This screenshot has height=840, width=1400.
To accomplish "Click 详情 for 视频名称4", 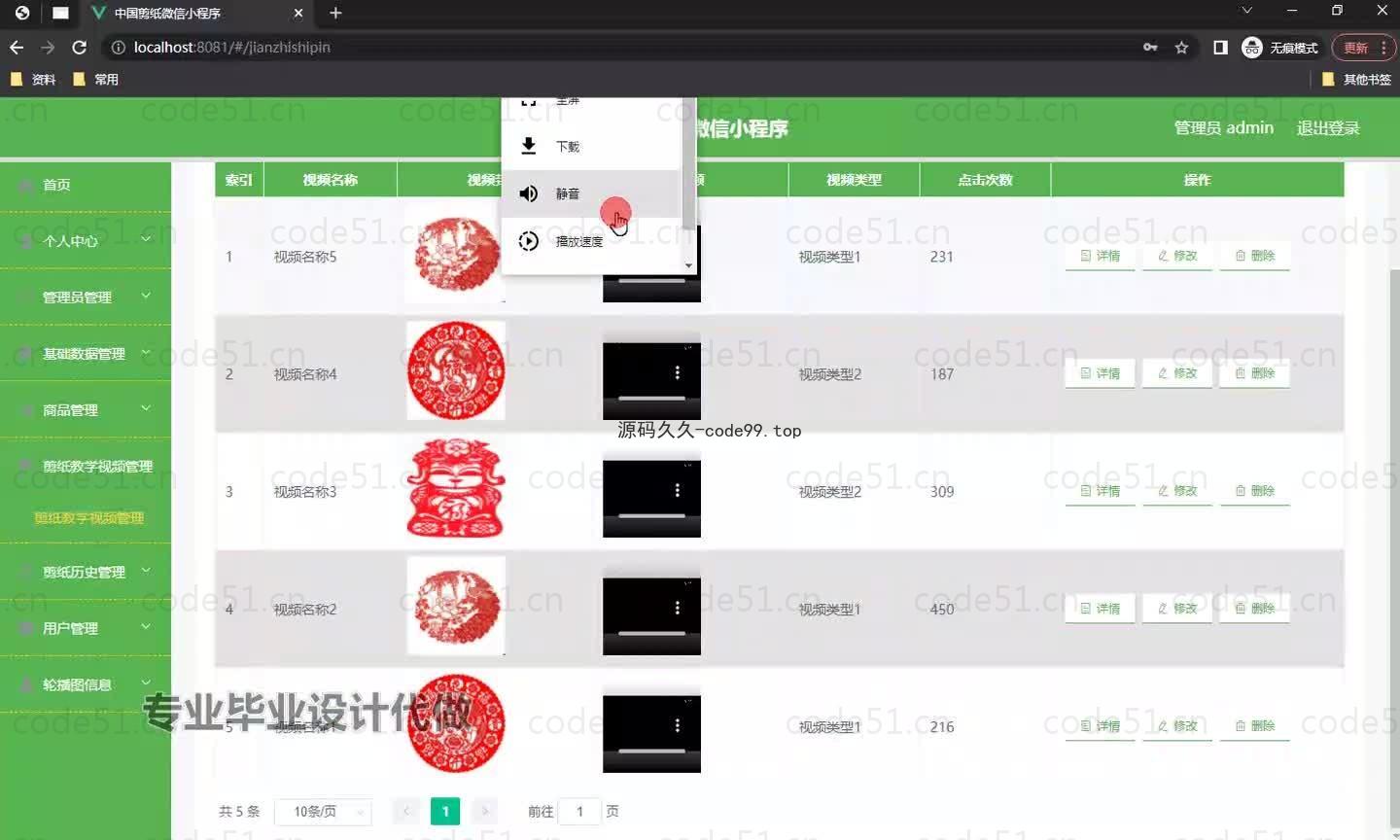I will [x=1100, y=373].
